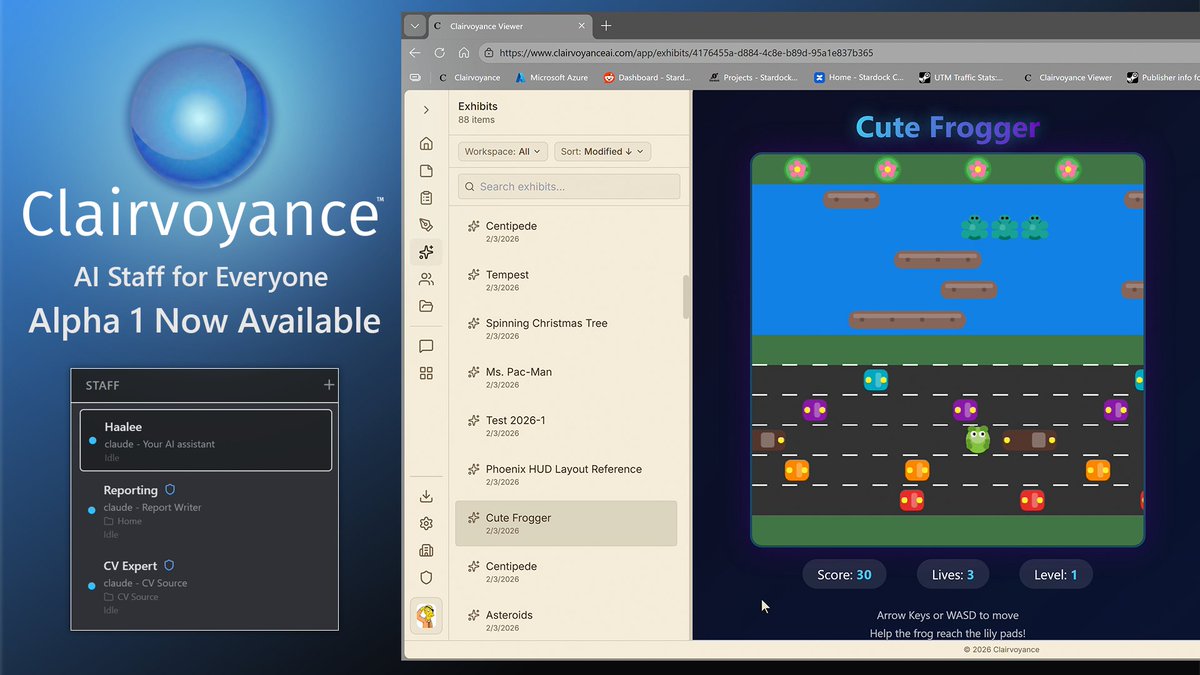Expand the collapsed sidebar with the chevron

pos(426,109)
